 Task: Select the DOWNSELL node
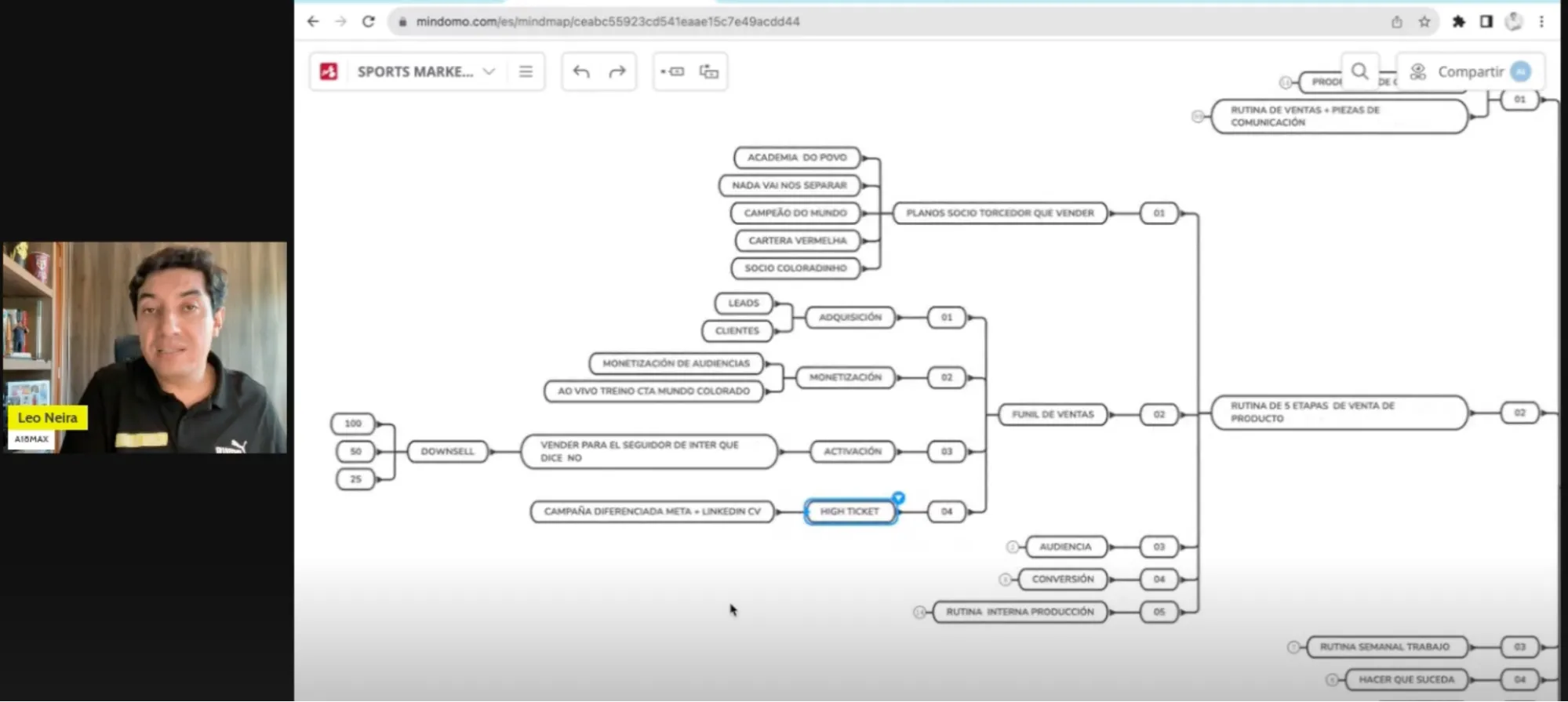coord(447,451)
